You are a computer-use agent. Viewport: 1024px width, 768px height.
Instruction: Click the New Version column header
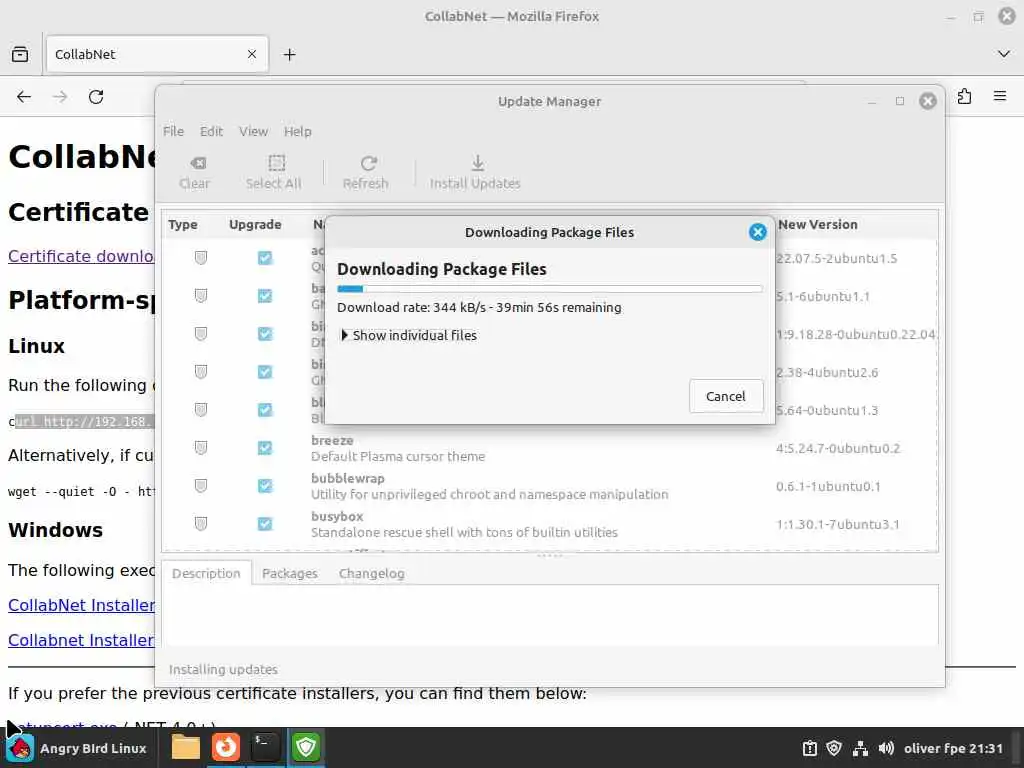click(818, 225)
